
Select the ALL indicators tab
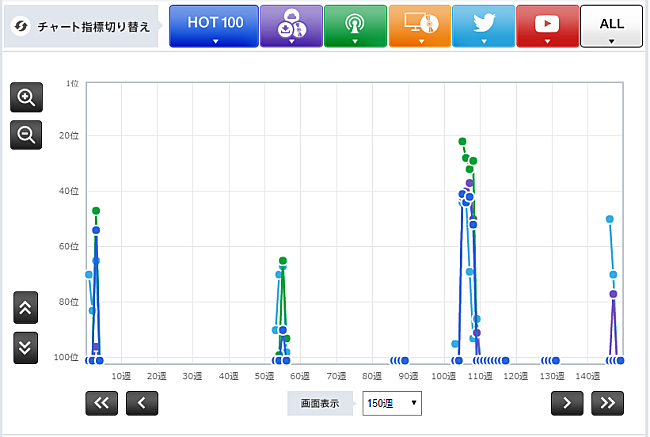[x=611, y=22]
